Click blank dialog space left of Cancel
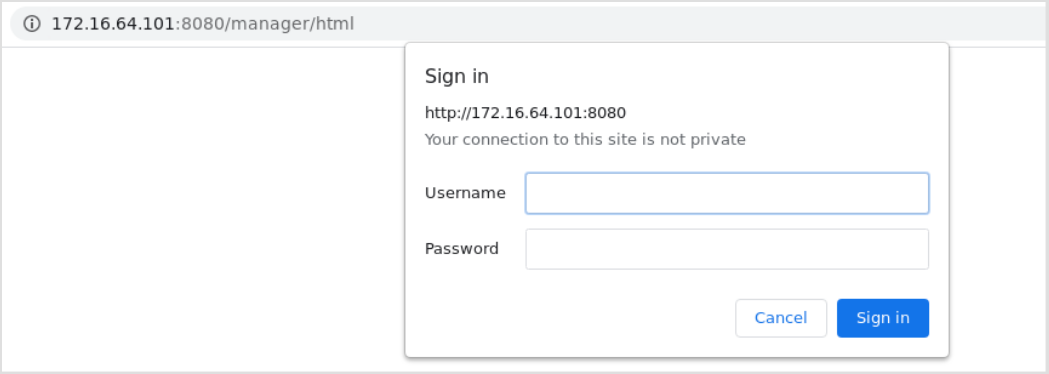Screen dimensions: 1049x374 575,318
